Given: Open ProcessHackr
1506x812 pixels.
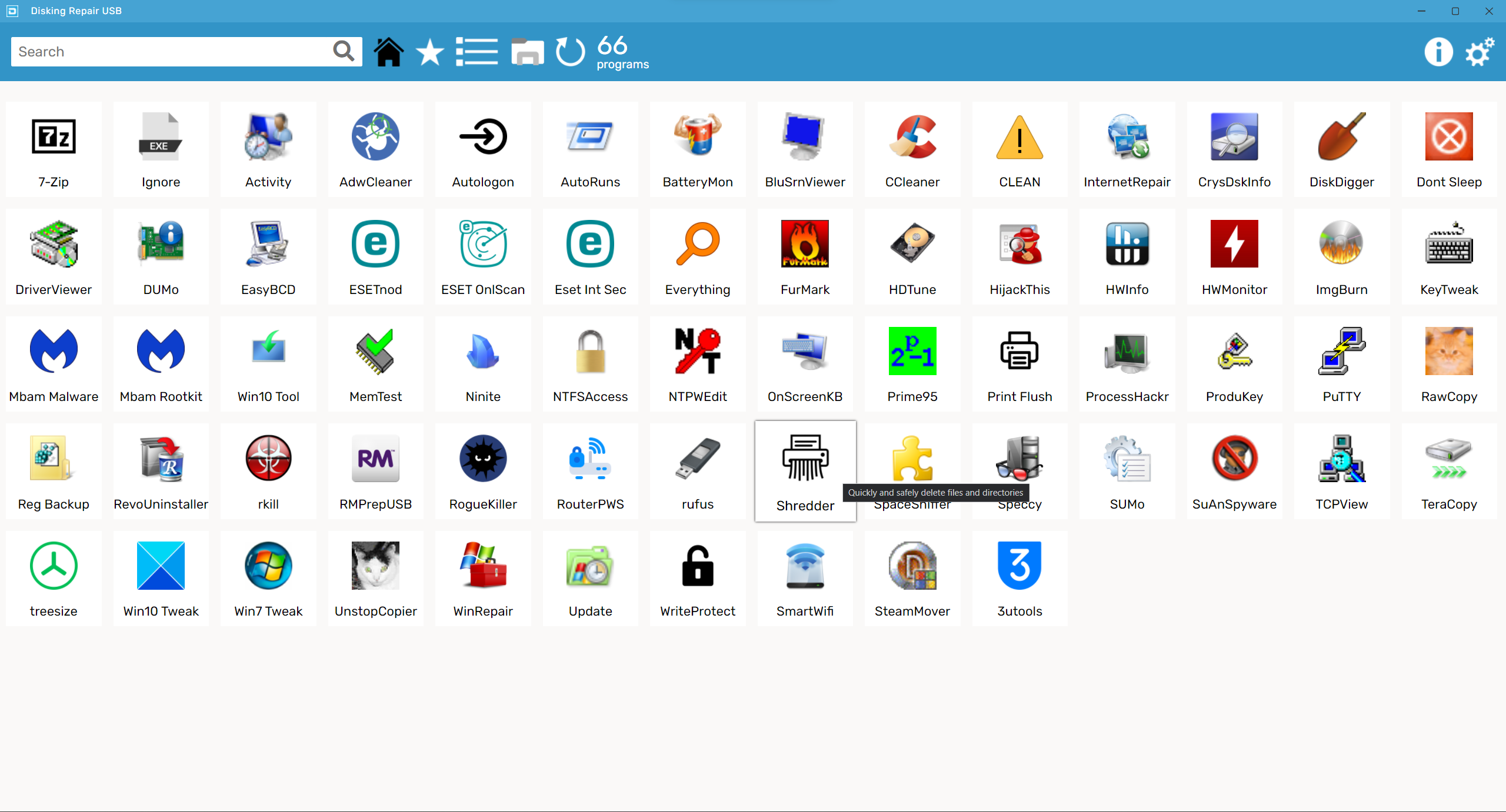Looking at the screenshot, I should (1127, 364).
